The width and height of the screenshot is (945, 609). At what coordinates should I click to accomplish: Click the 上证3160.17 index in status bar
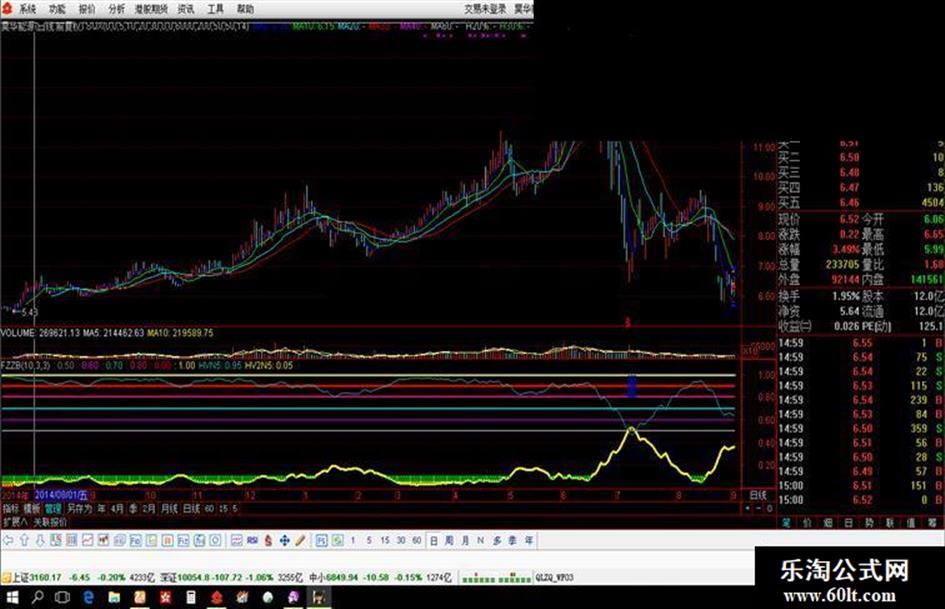(x=37, y=578)
